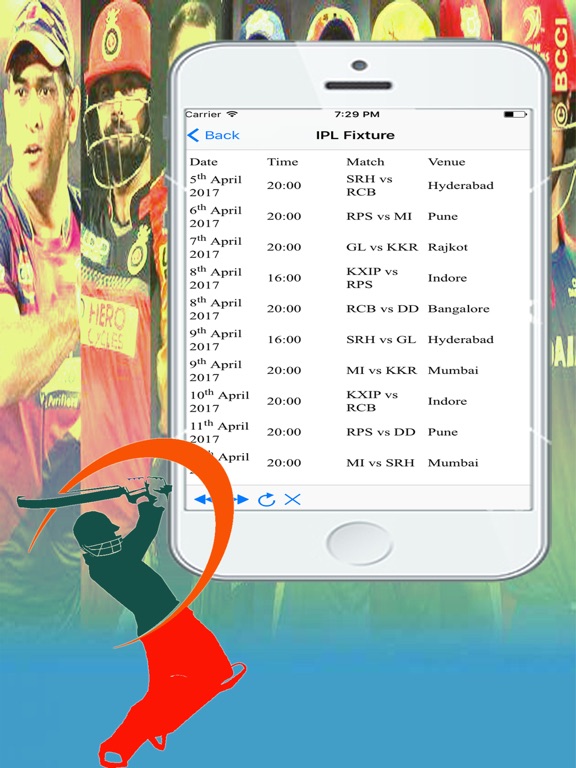The height and width of the screenshot is (768, 576).
Task: Select the RPS vs MI match
Action: [379, 216]
